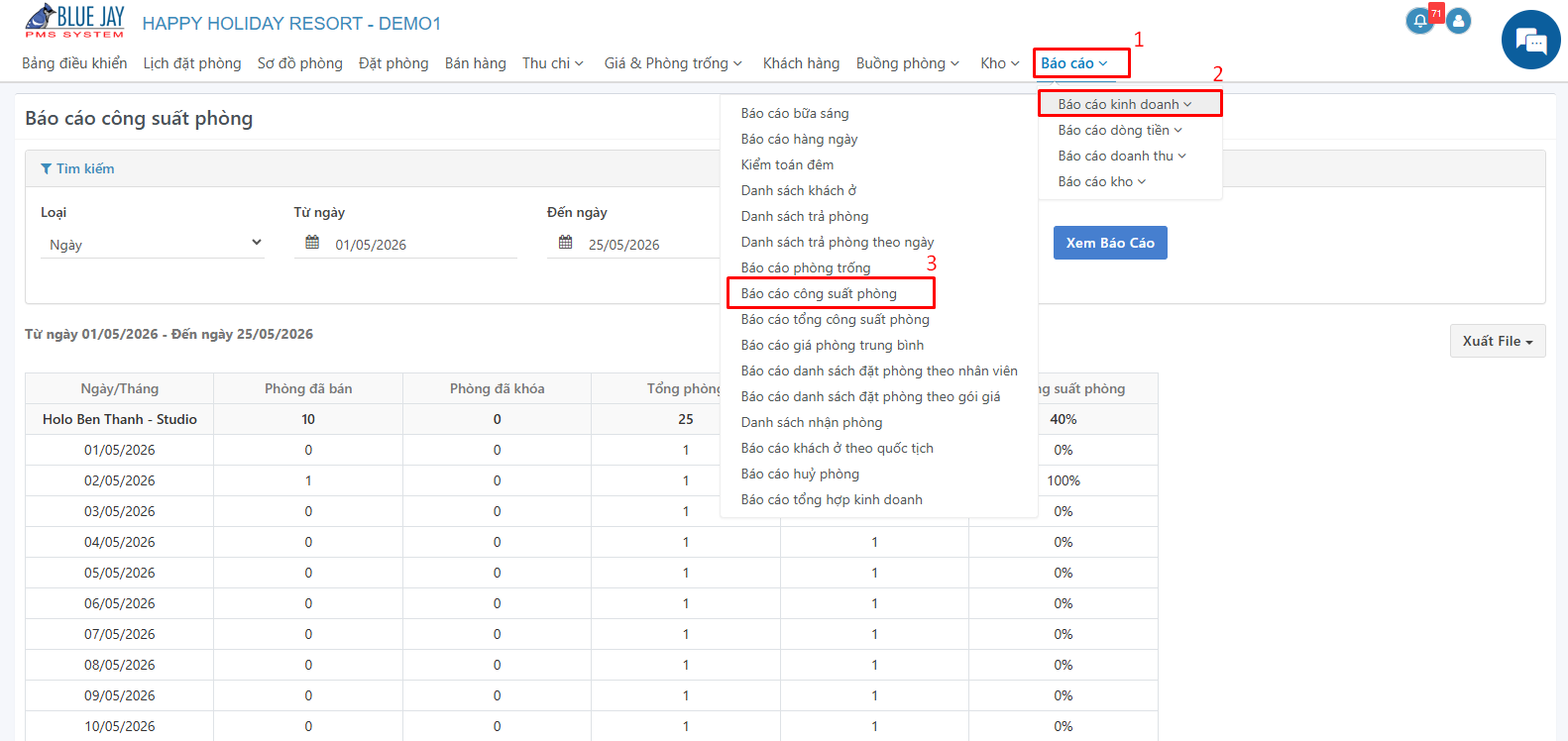The width and height of the screenshot is (1568, 741).
Task: Open the Báo cáo top menu
Action: click(1074, 63)
